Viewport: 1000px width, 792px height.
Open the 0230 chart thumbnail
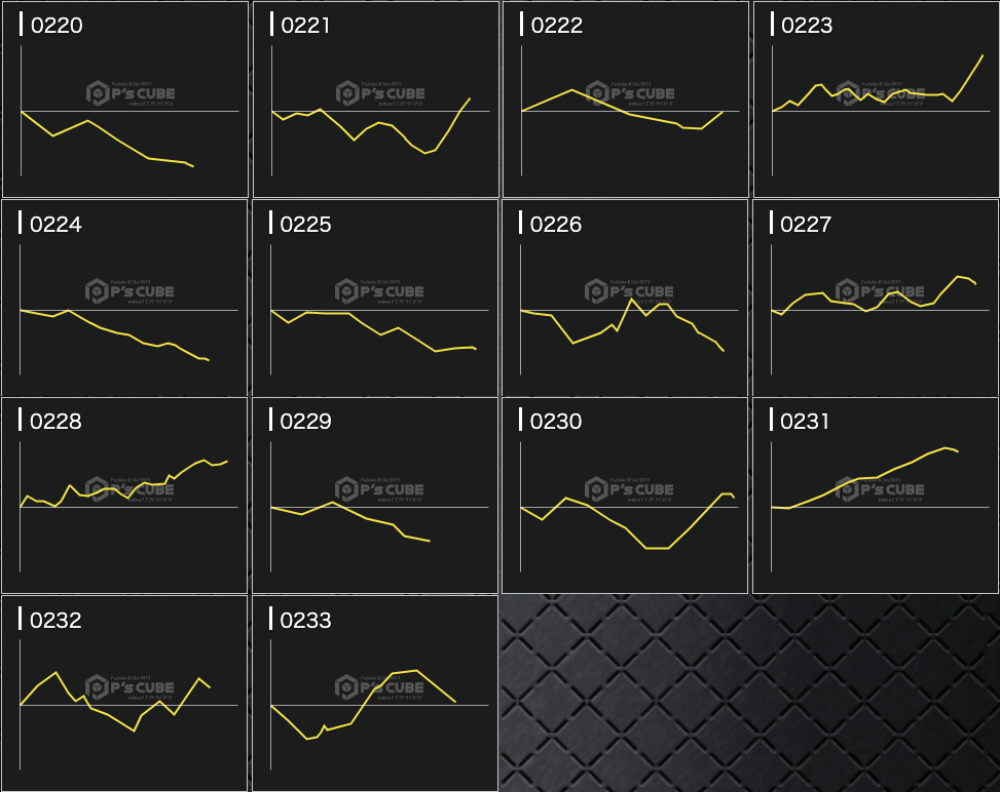[x=625, y=496]
